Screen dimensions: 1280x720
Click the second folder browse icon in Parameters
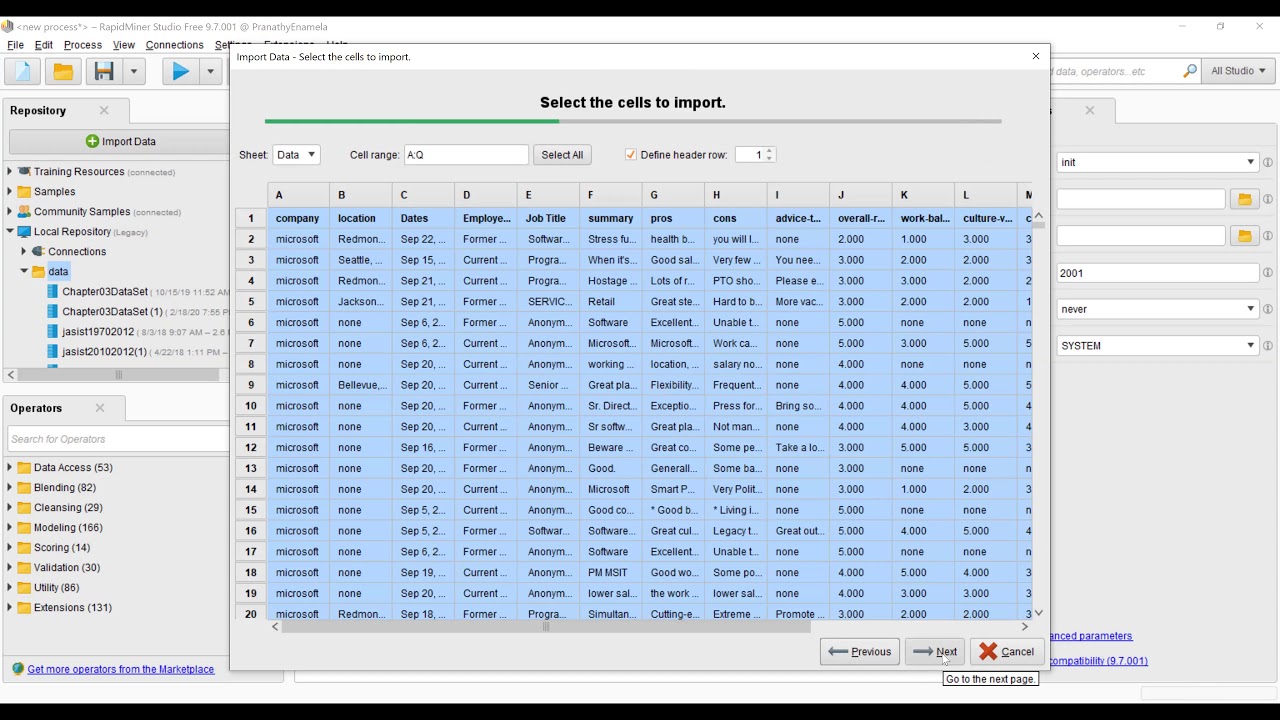[1244, 236]
